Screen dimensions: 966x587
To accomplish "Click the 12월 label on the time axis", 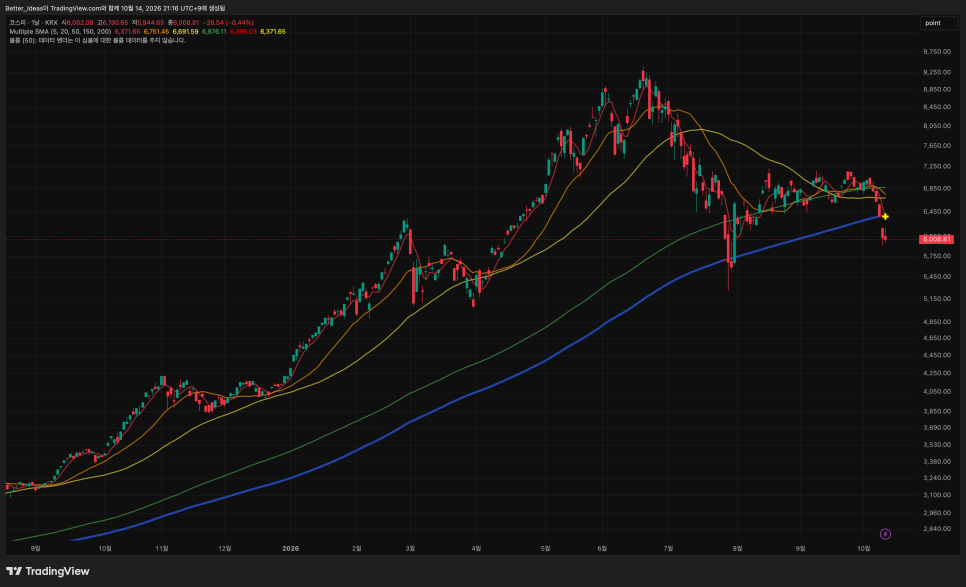I will pyautogui.click(x=225, y=548).
